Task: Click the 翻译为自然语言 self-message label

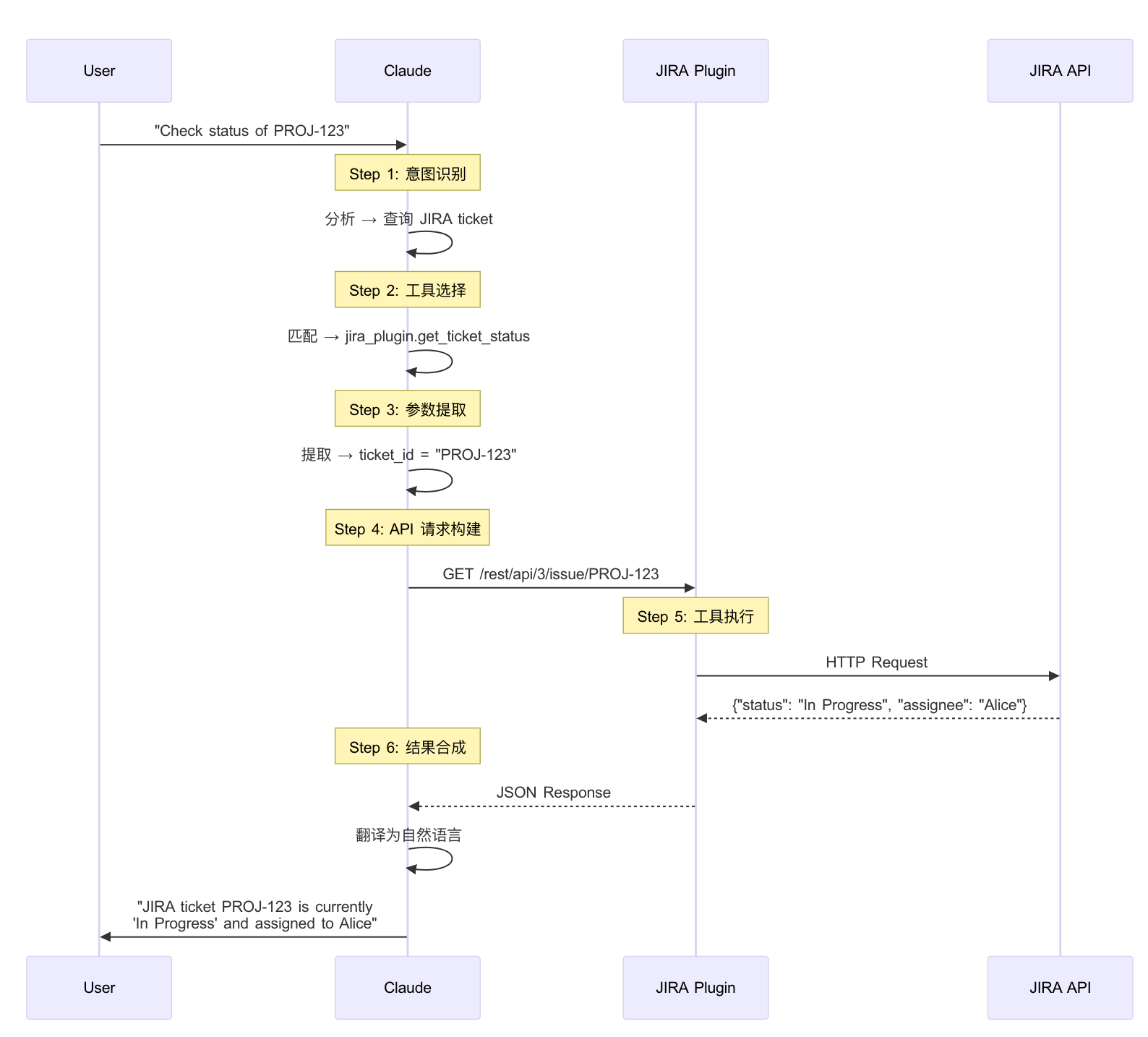Action: [x=408, y=835]
